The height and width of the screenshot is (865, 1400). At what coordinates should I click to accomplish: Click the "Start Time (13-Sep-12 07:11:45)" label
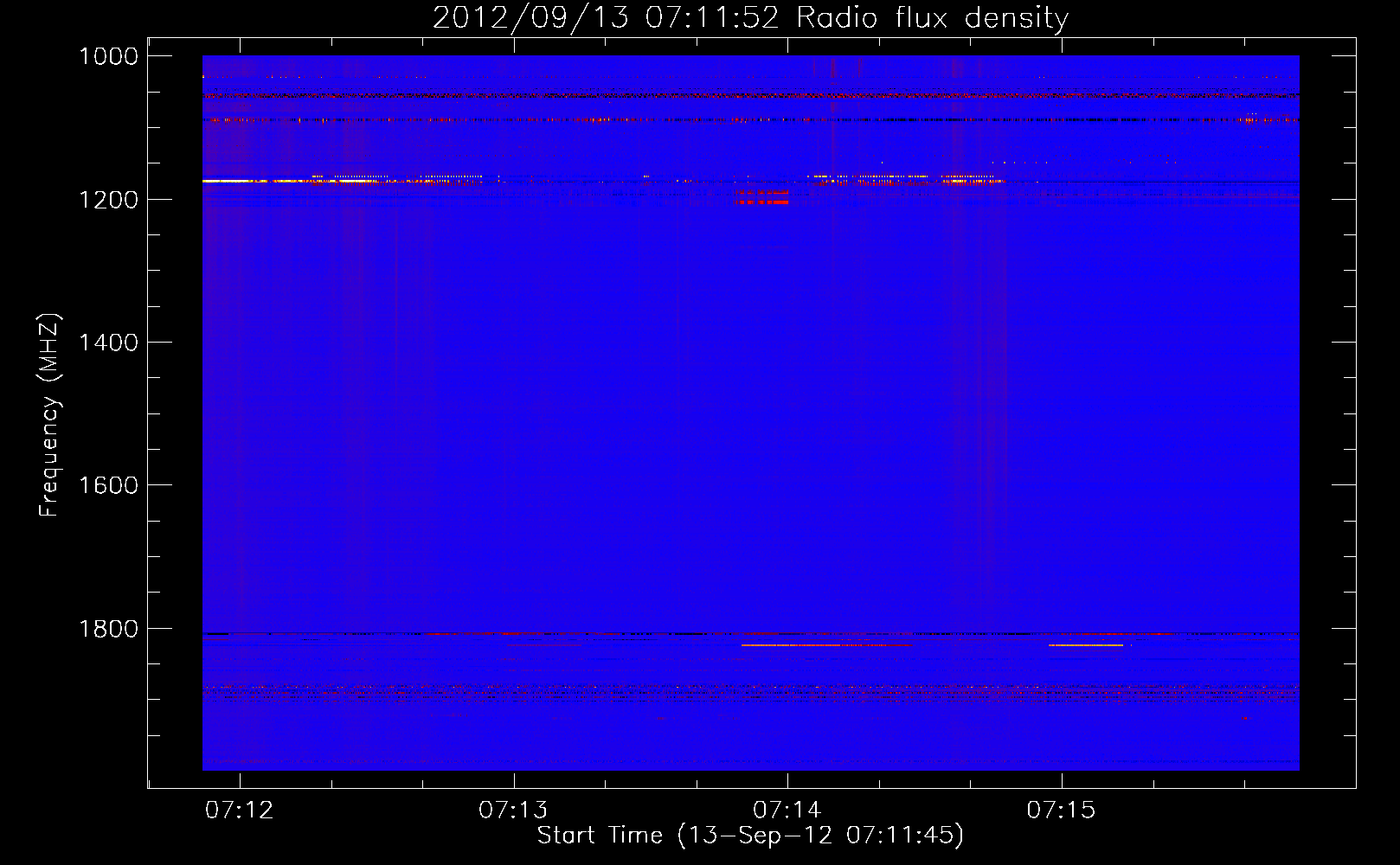coord(750,836)
